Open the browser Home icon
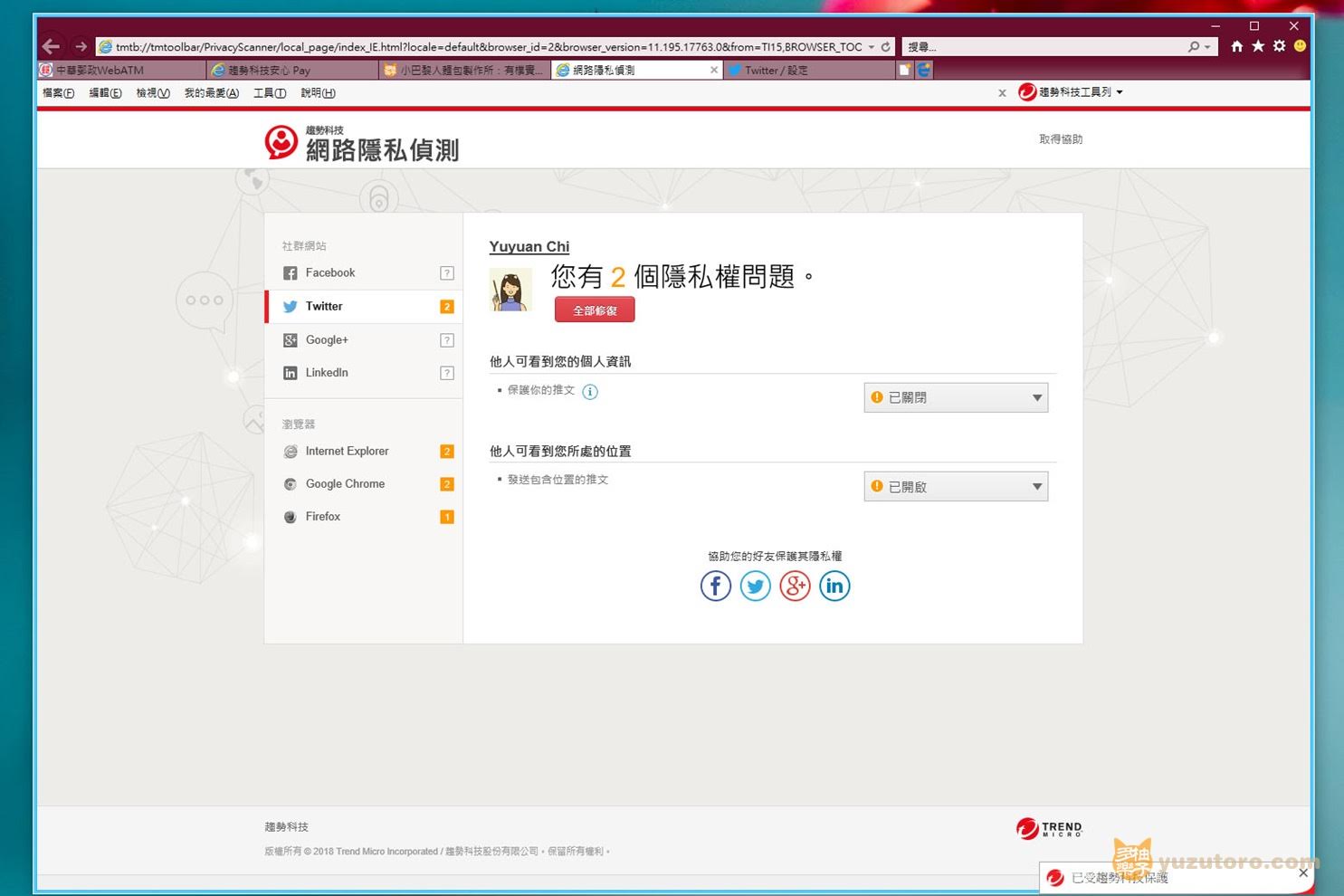The width and height of the screenshot is (1344, 896). 1236,46
